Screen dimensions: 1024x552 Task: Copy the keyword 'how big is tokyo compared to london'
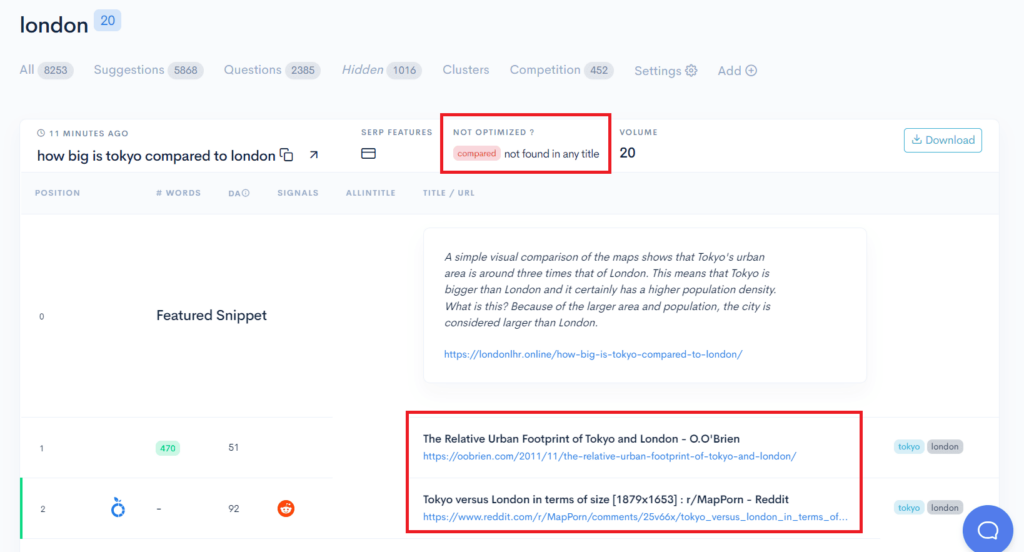(x=287, y=155)
